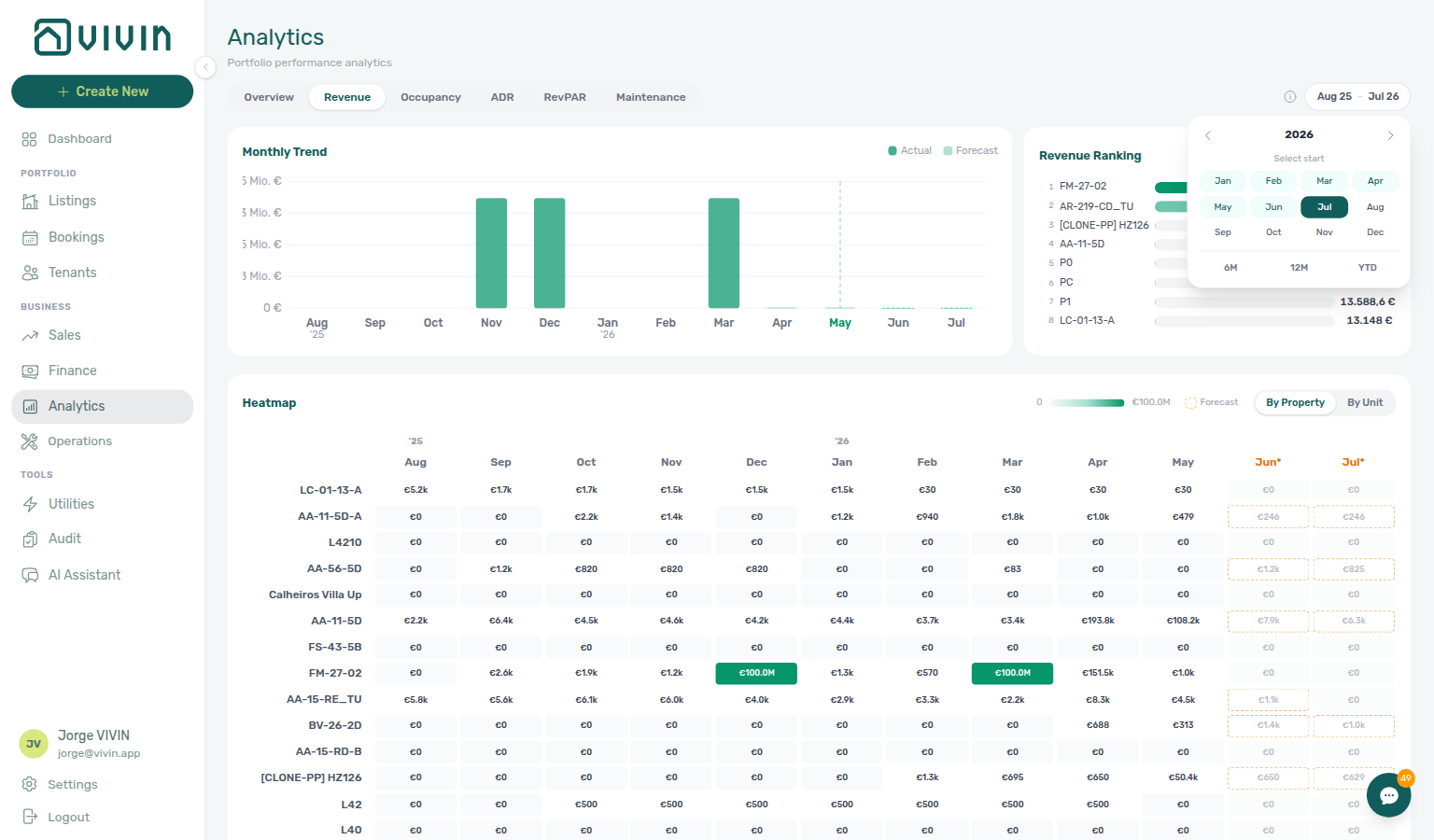Select Jan in the month picker
This screenshot has width=1434, height=840.
(1223, 181)
